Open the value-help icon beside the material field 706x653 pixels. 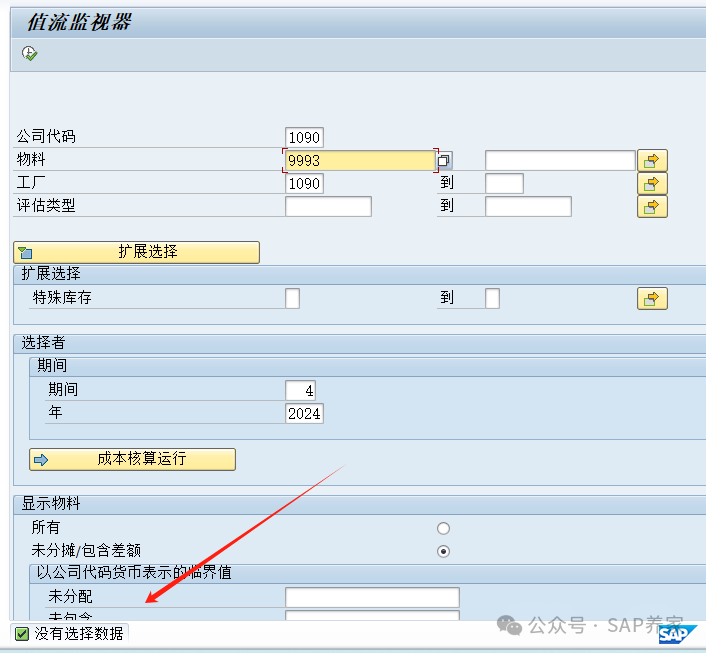[x=444, y=160]
